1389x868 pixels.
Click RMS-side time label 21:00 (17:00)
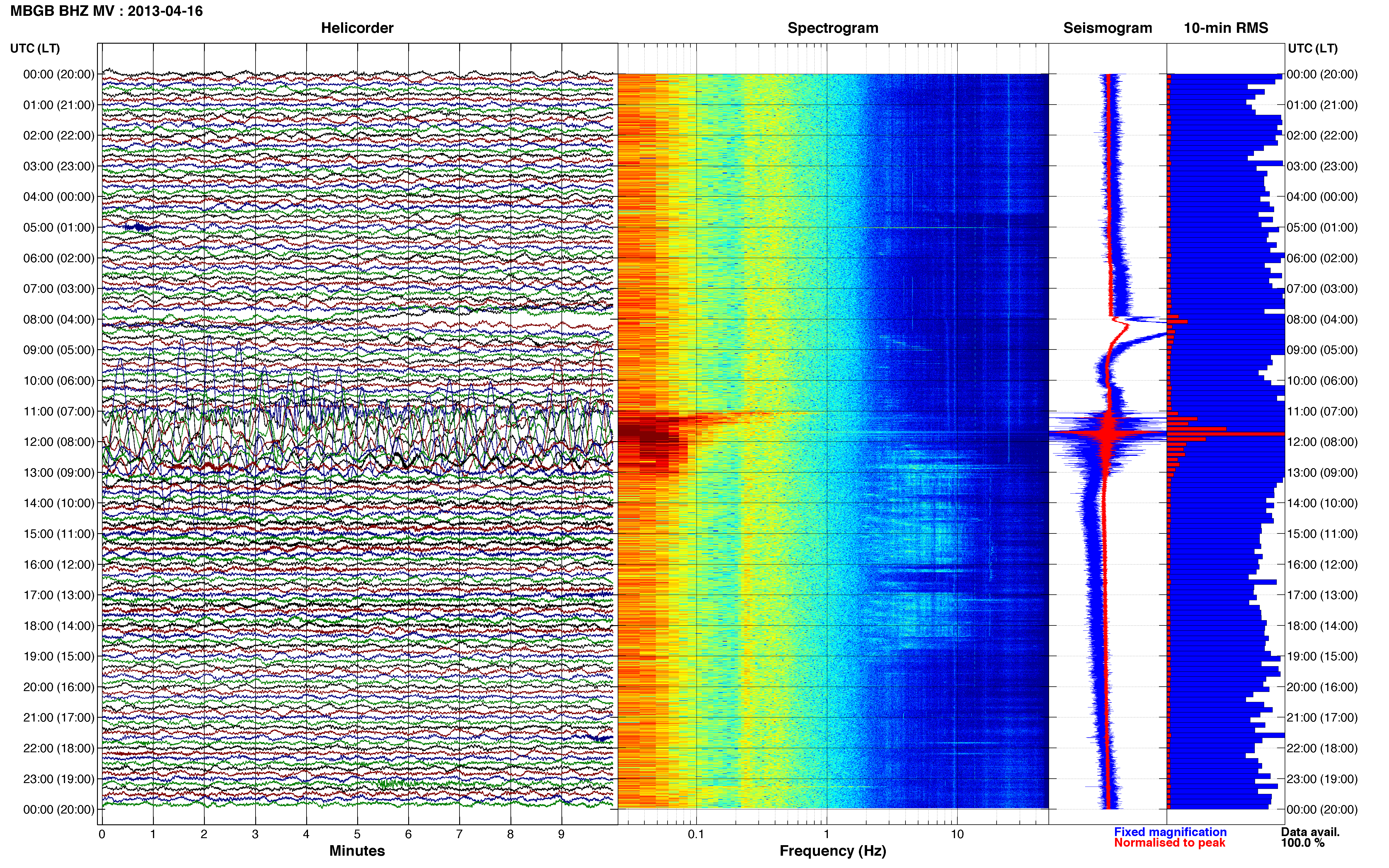pyautogui.click(x=1322, y=718)
